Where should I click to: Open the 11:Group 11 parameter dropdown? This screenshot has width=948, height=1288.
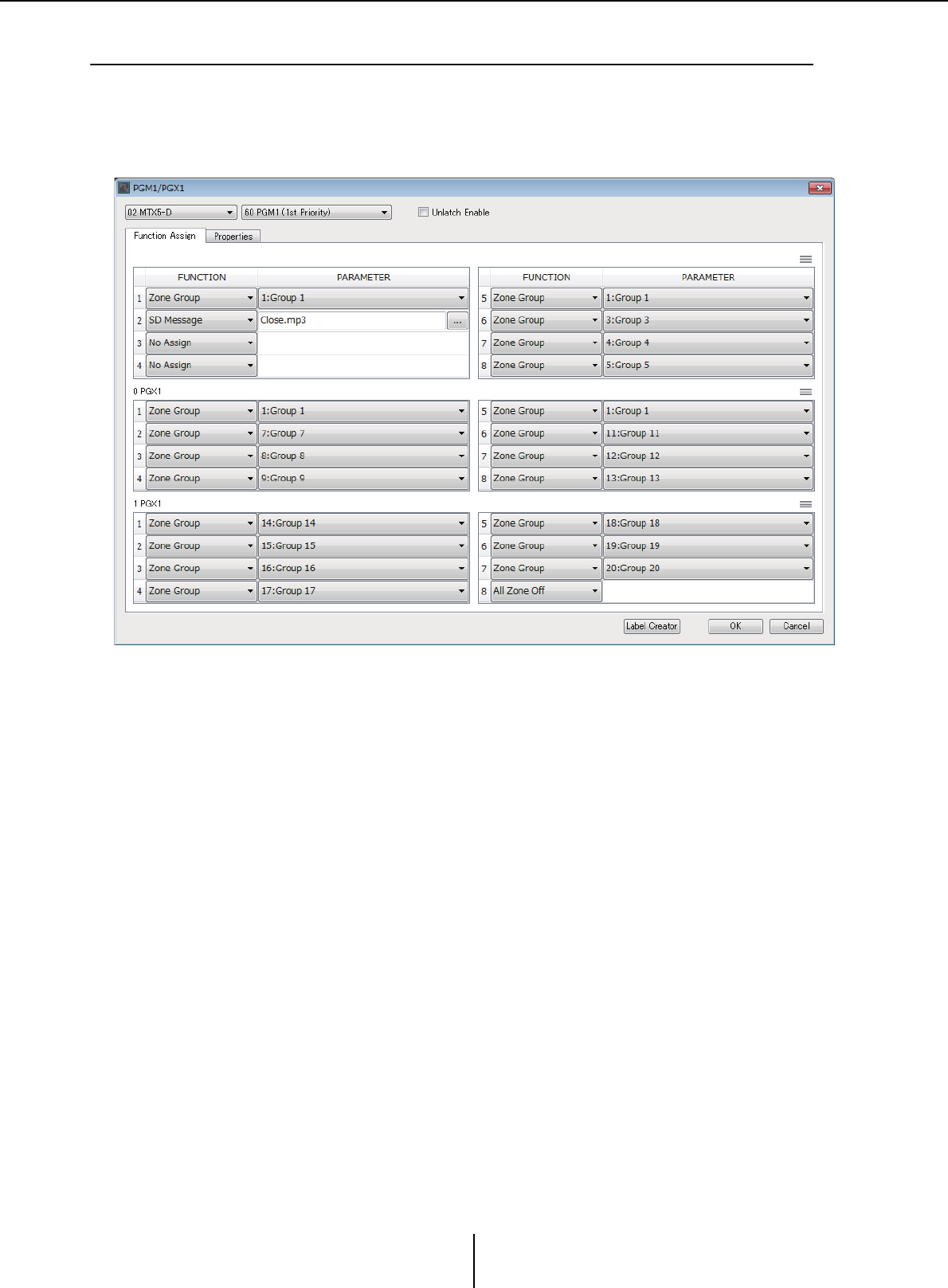[707, 433]
